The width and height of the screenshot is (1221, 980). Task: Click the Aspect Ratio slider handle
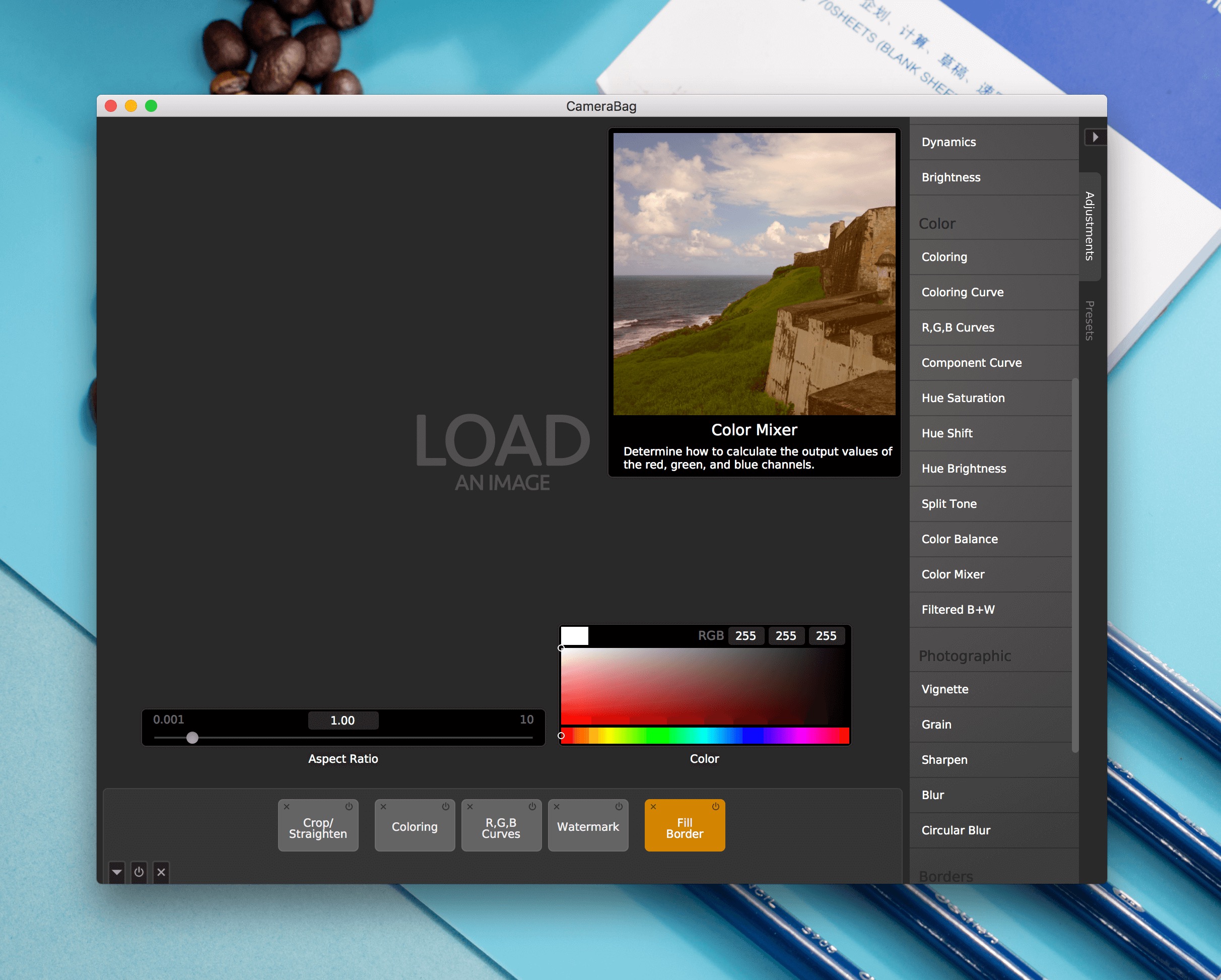click(x=192, y=738)
